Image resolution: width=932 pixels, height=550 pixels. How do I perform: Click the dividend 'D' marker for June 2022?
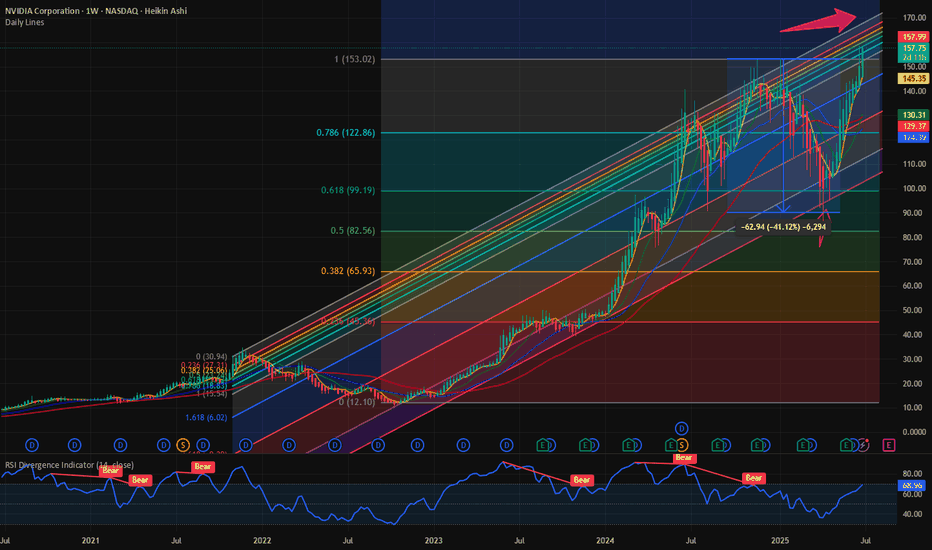pyautogui.click(x=335, y=445)
